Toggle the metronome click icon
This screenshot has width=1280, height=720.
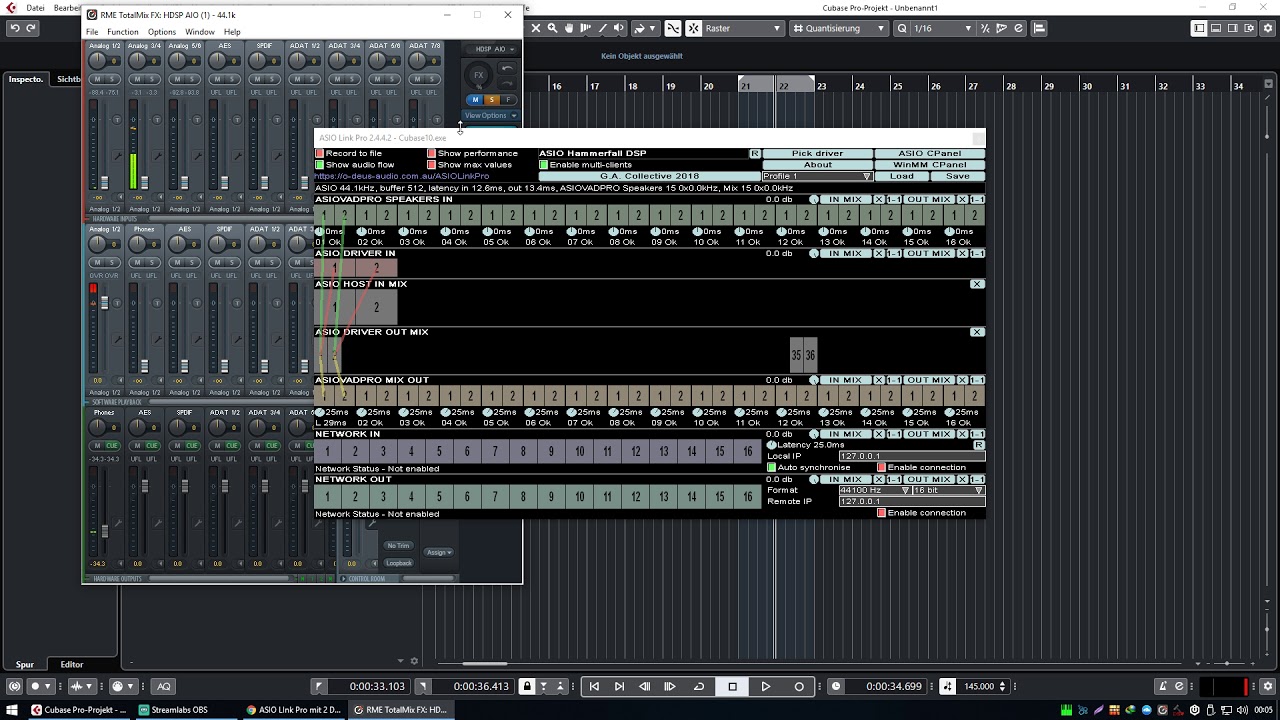(1163, 686)
